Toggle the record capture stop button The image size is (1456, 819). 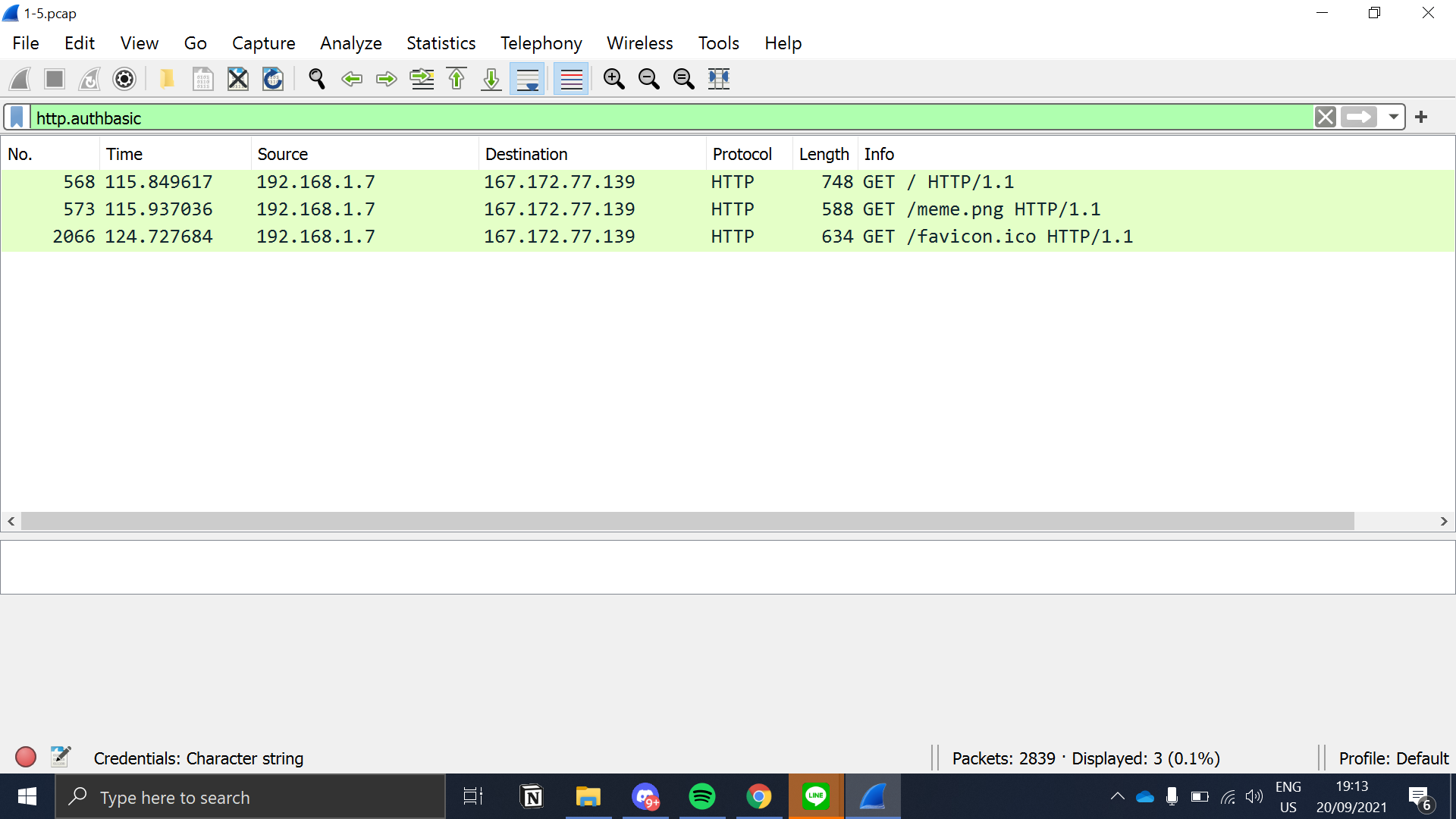(56, 78)
